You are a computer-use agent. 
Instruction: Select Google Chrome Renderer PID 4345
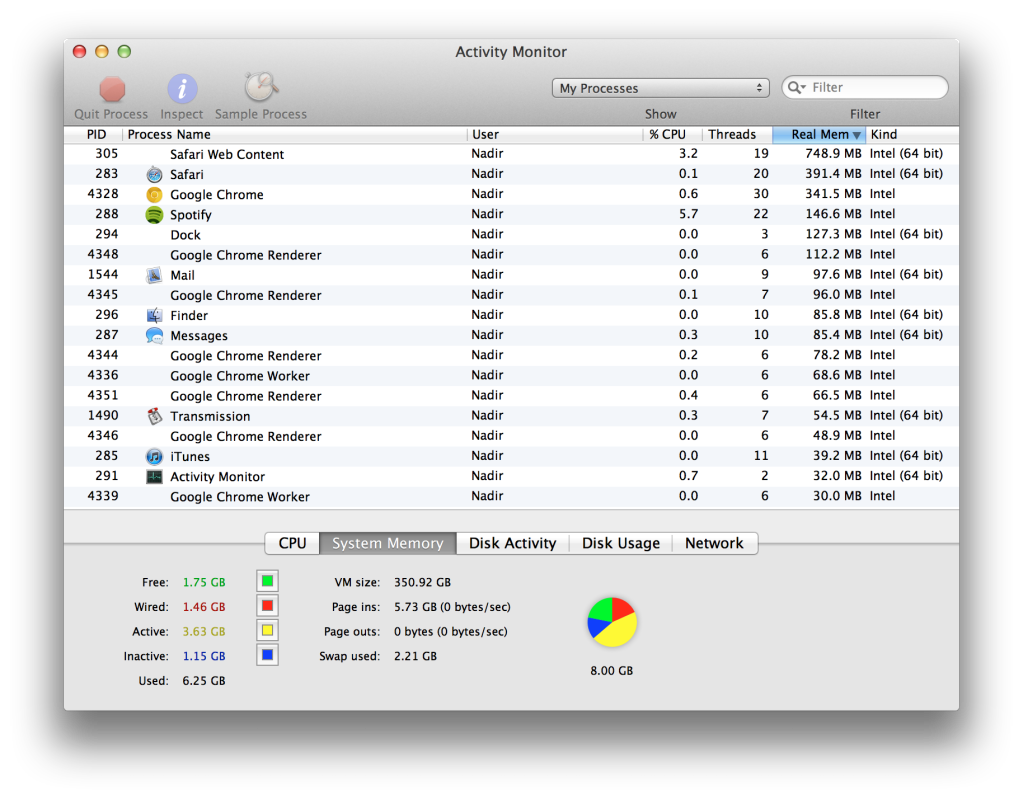tap(512, 295)
